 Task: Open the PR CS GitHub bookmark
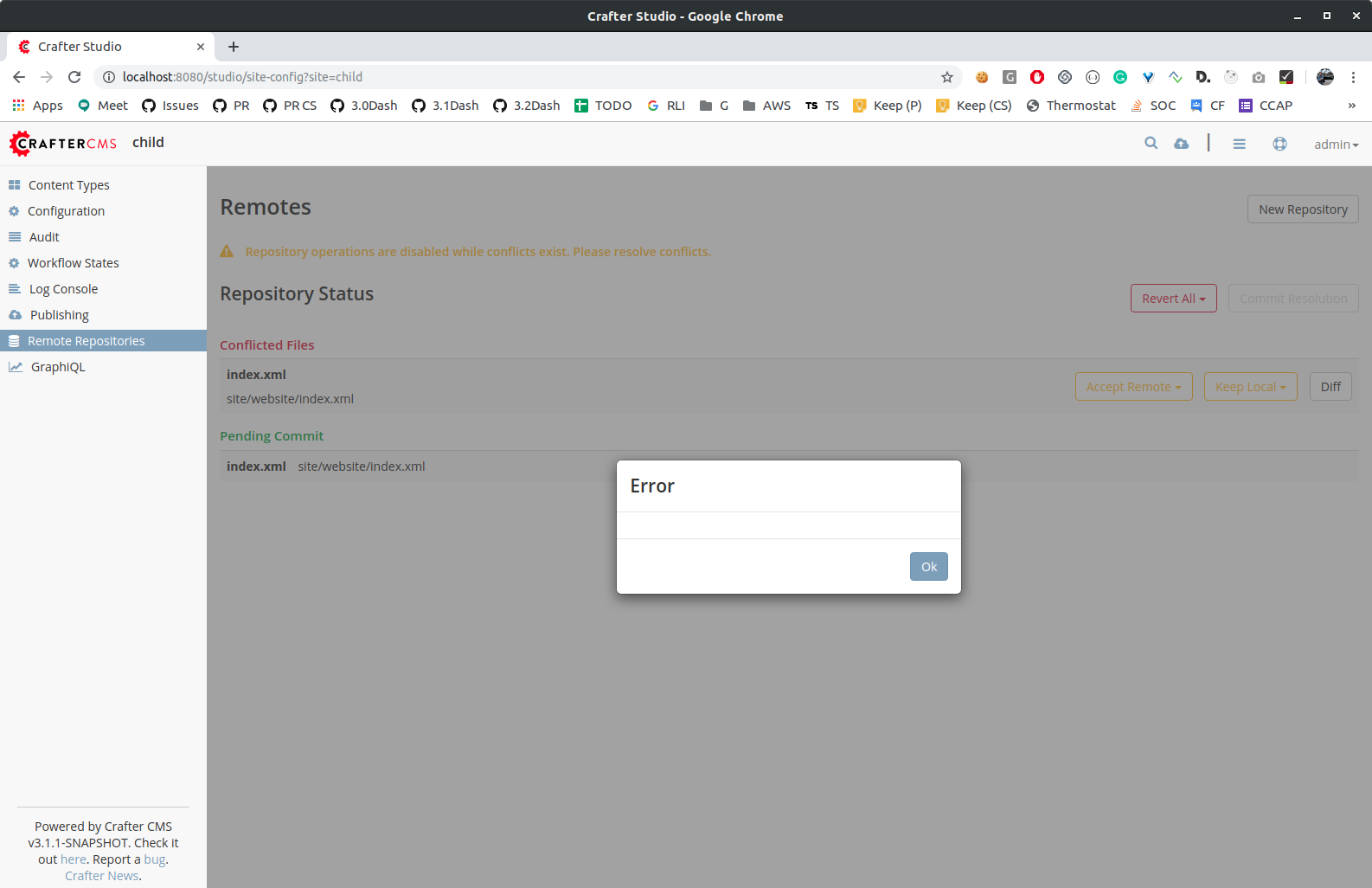(x=290, y=106)
